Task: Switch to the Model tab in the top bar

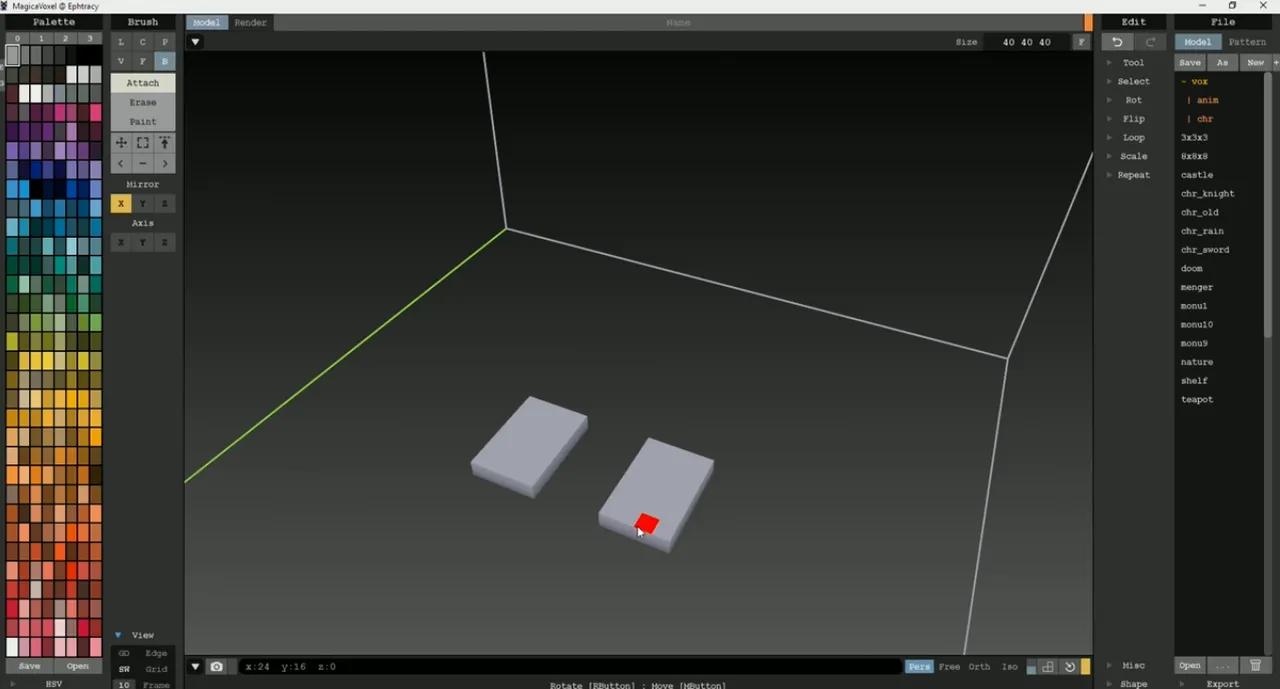Action: pos(207,22)
